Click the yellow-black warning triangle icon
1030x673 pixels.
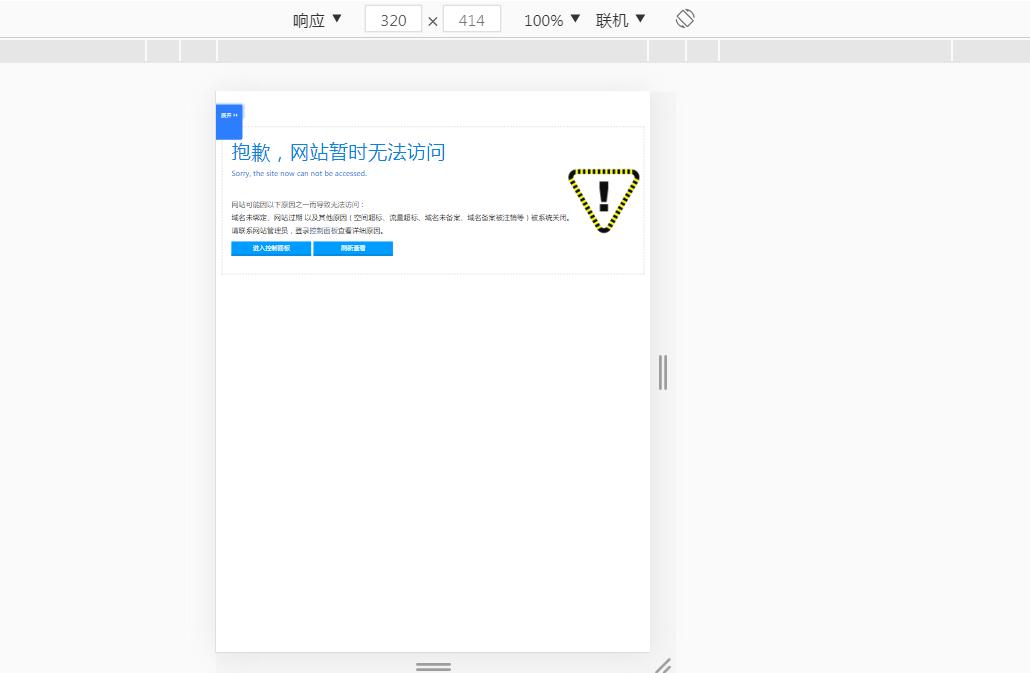pos(603,200)
